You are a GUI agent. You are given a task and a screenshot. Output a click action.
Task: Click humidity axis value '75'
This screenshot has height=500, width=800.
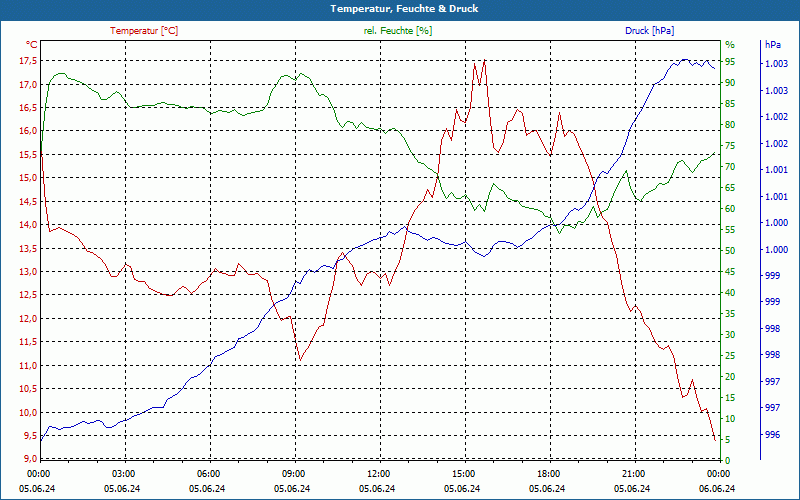[x=730, y=145]
